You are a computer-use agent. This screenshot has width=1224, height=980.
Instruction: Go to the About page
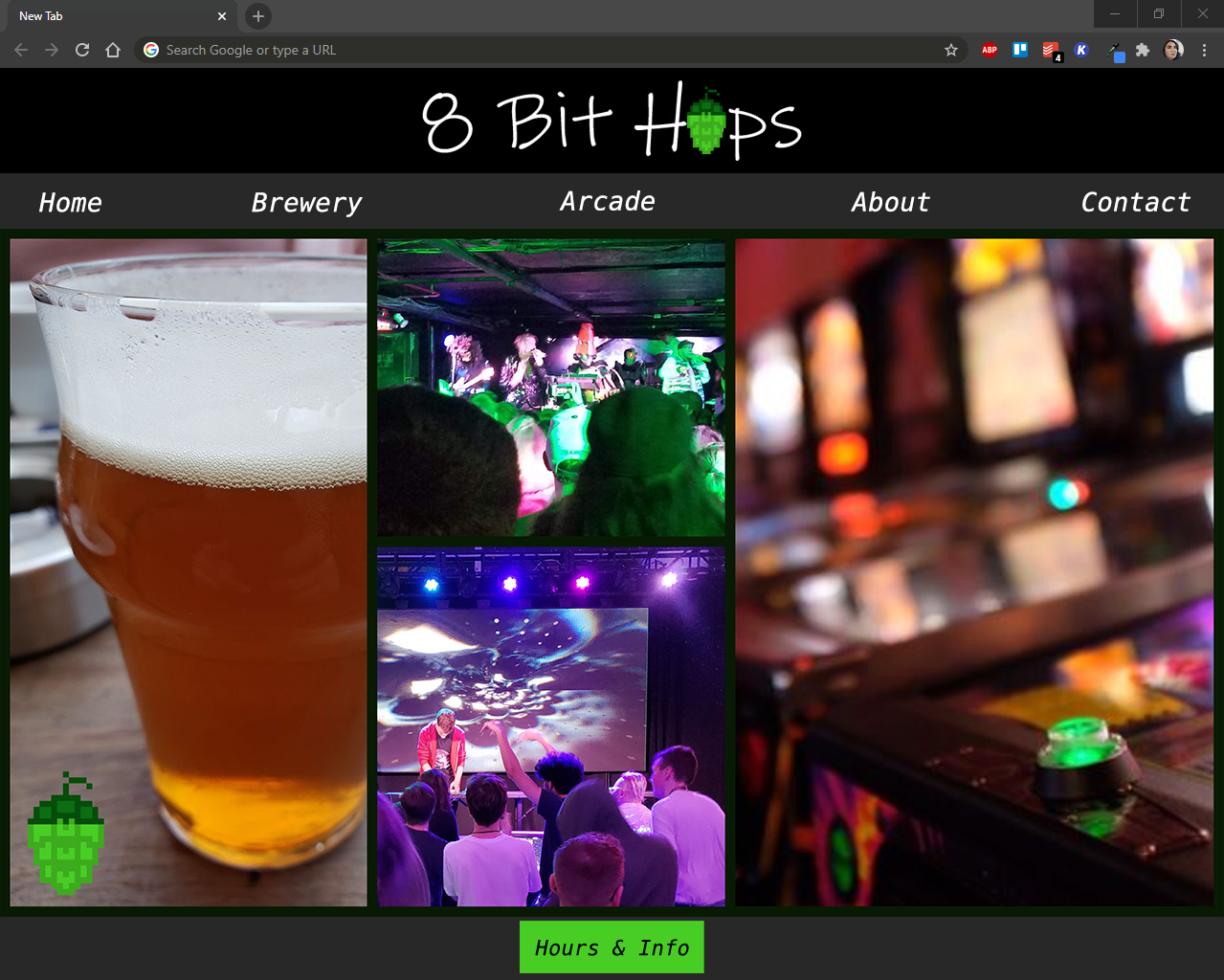point(890,203)
